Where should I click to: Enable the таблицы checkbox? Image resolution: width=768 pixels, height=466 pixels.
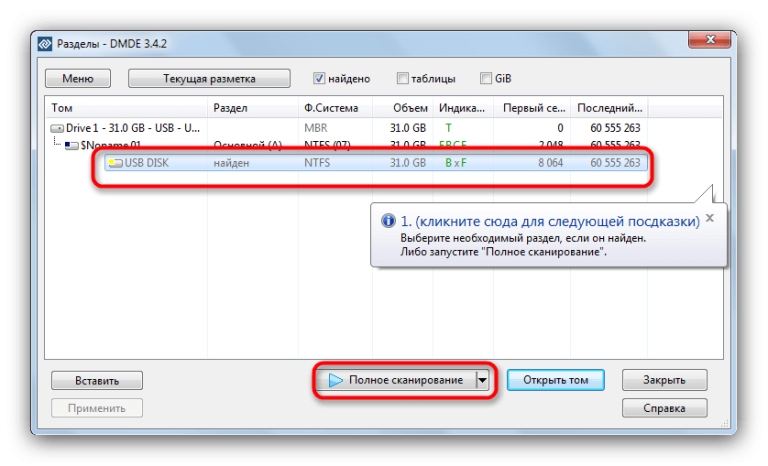click(x=402, y=78)
